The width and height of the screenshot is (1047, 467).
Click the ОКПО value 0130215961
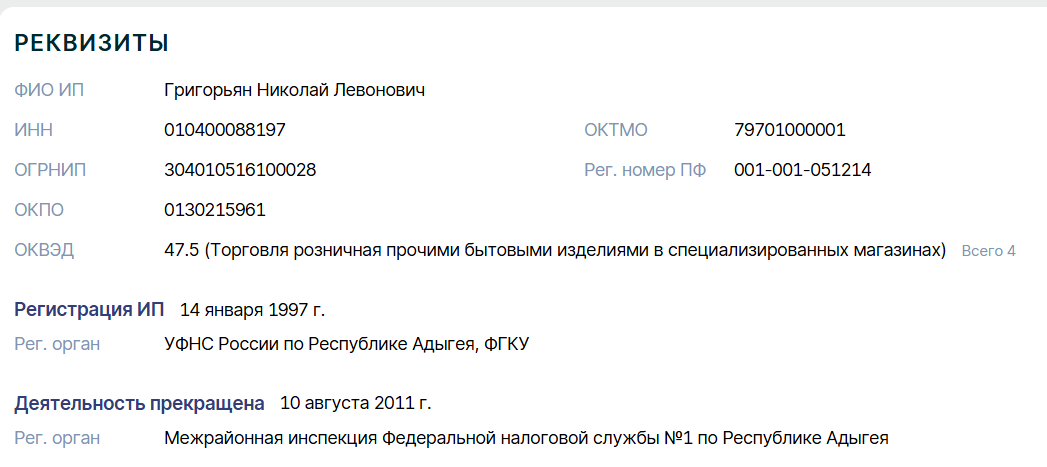click(215, 210)
